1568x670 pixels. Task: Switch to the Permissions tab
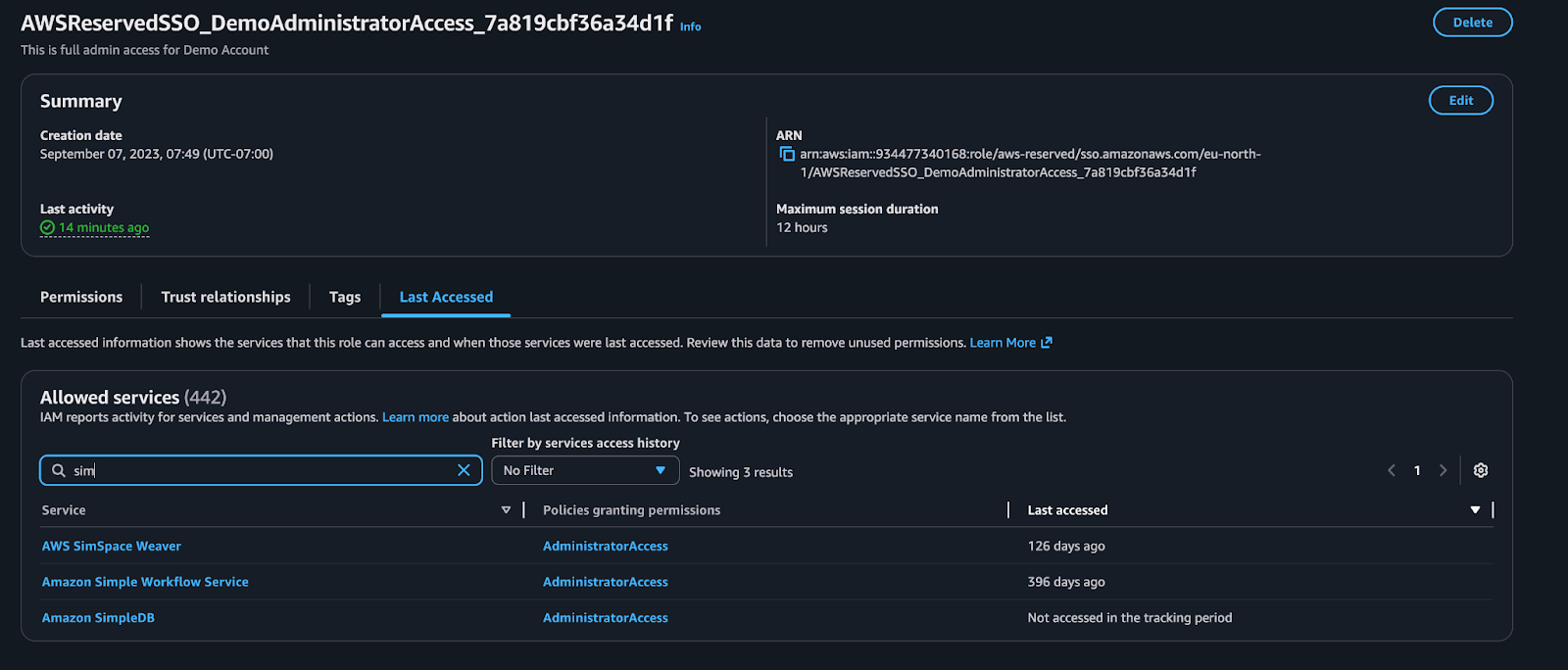81,297
